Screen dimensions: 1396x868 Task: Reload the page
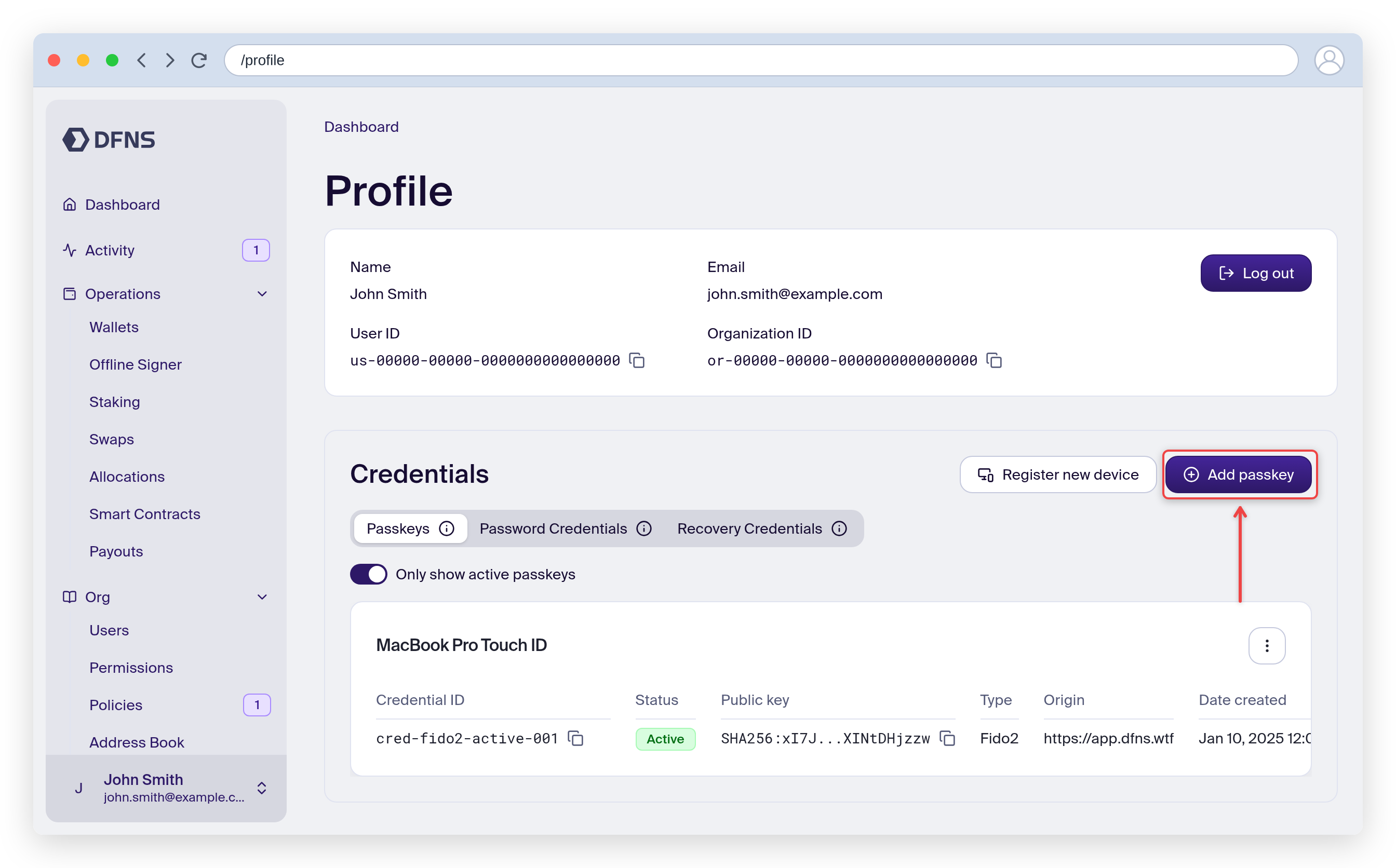pyautogui.click(x=199, y=60)
